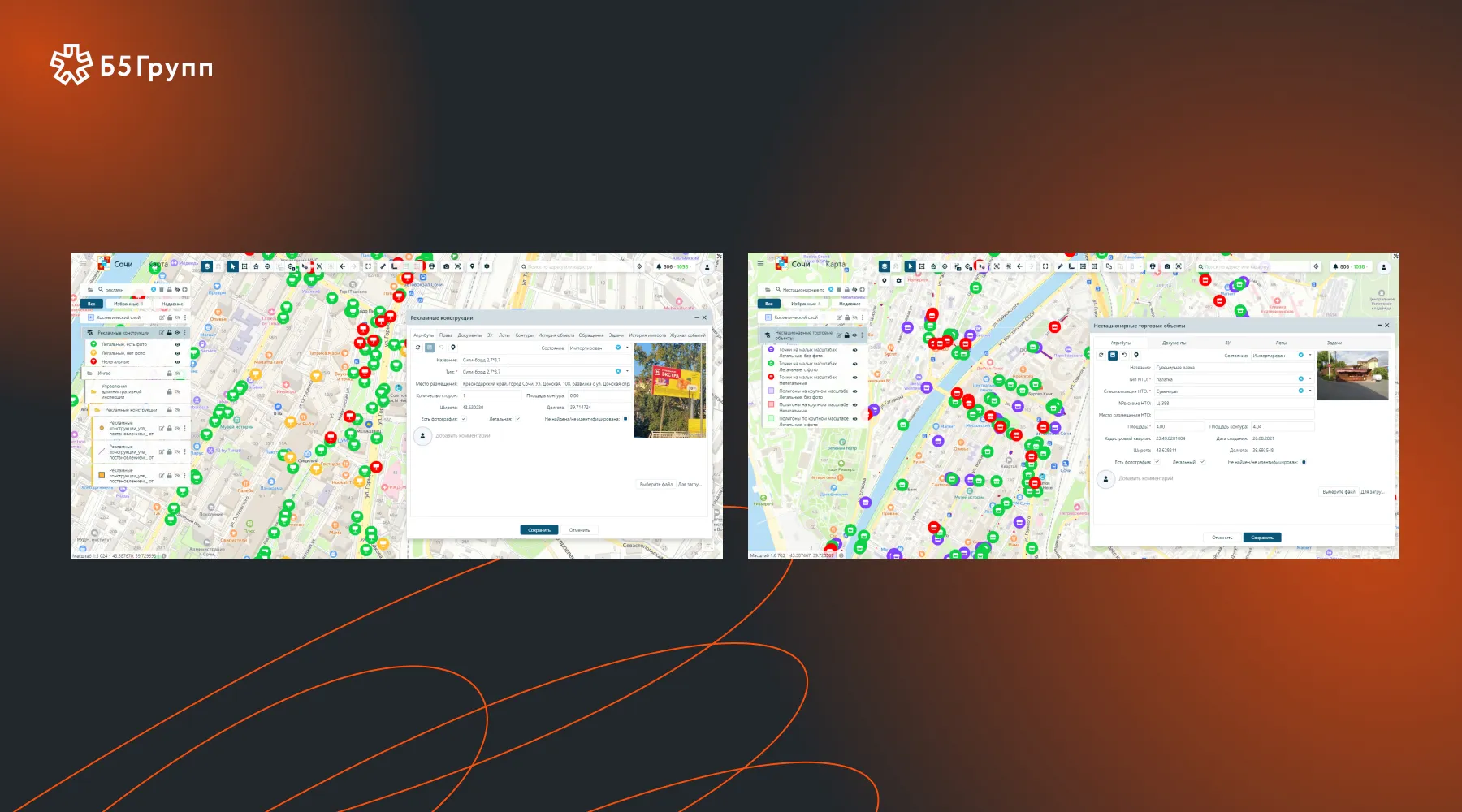Click the refresh icon in Рекламные конструкции dialog
Viewport: 1462px width, 812px height.
coord(417,348)
